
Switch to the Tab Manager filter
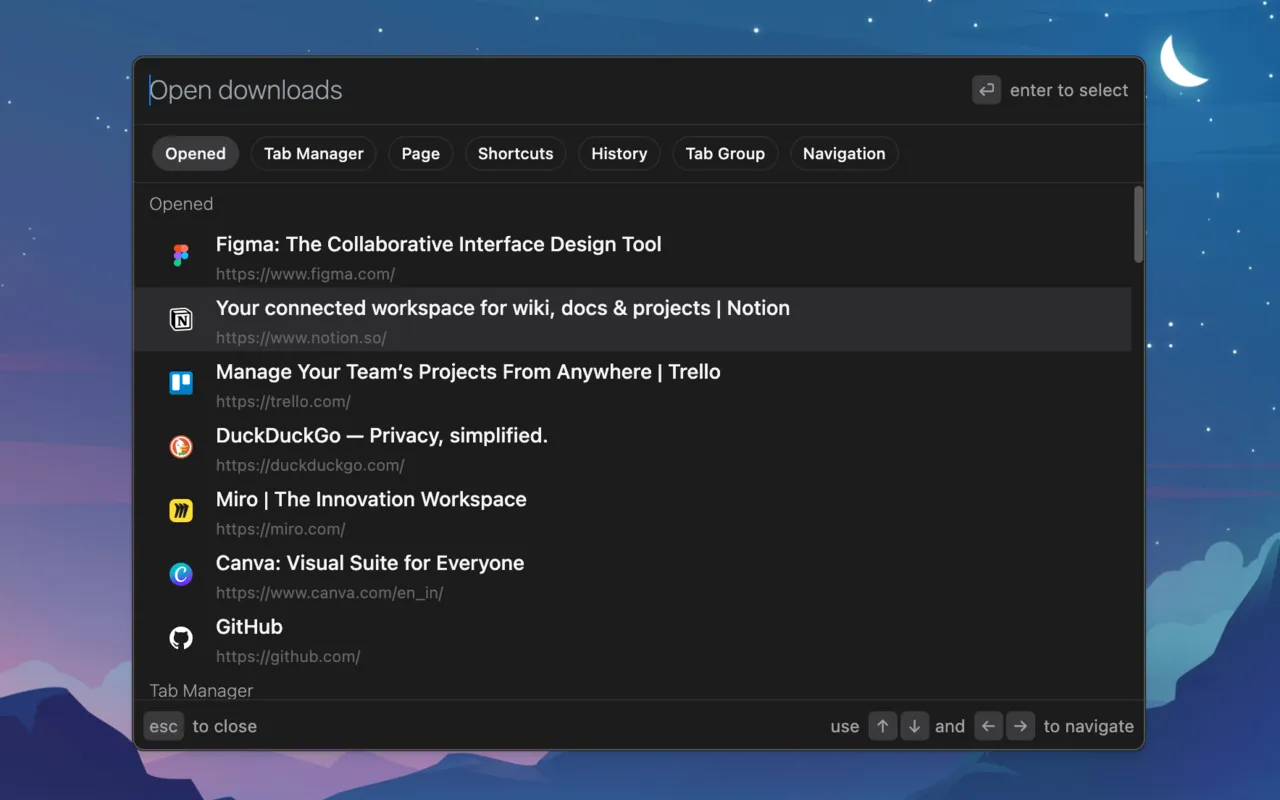(x=313, y=154)
